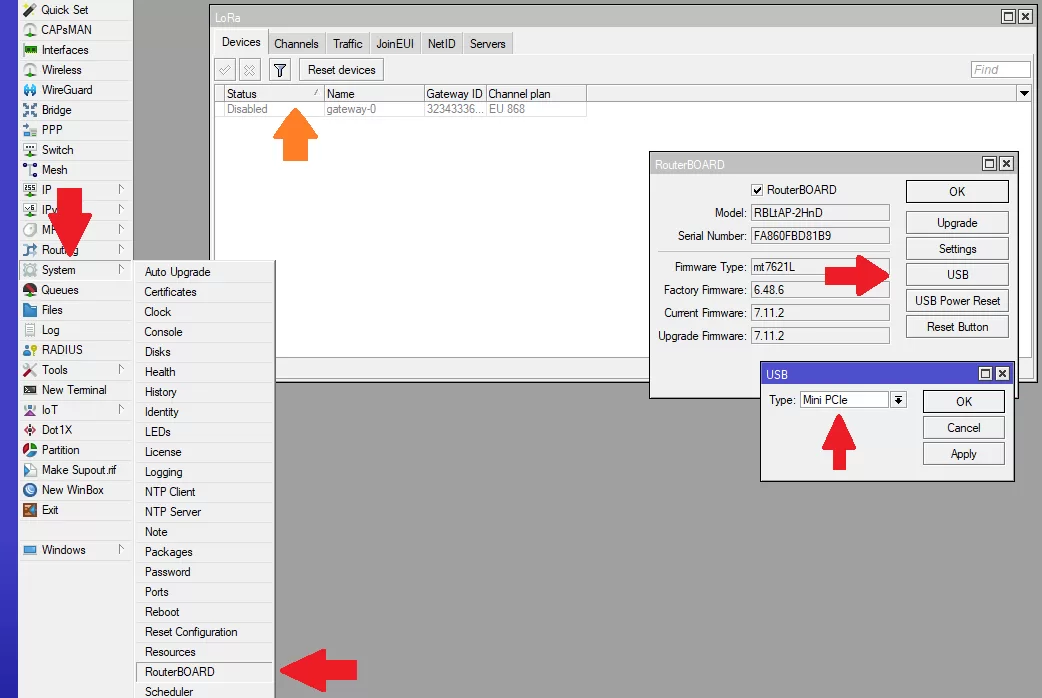Image resolution: width=1042 pixels, height=698 pixels.
Task: Open the LoRa column selector dropdown
Action: (x=1024, y=94)
